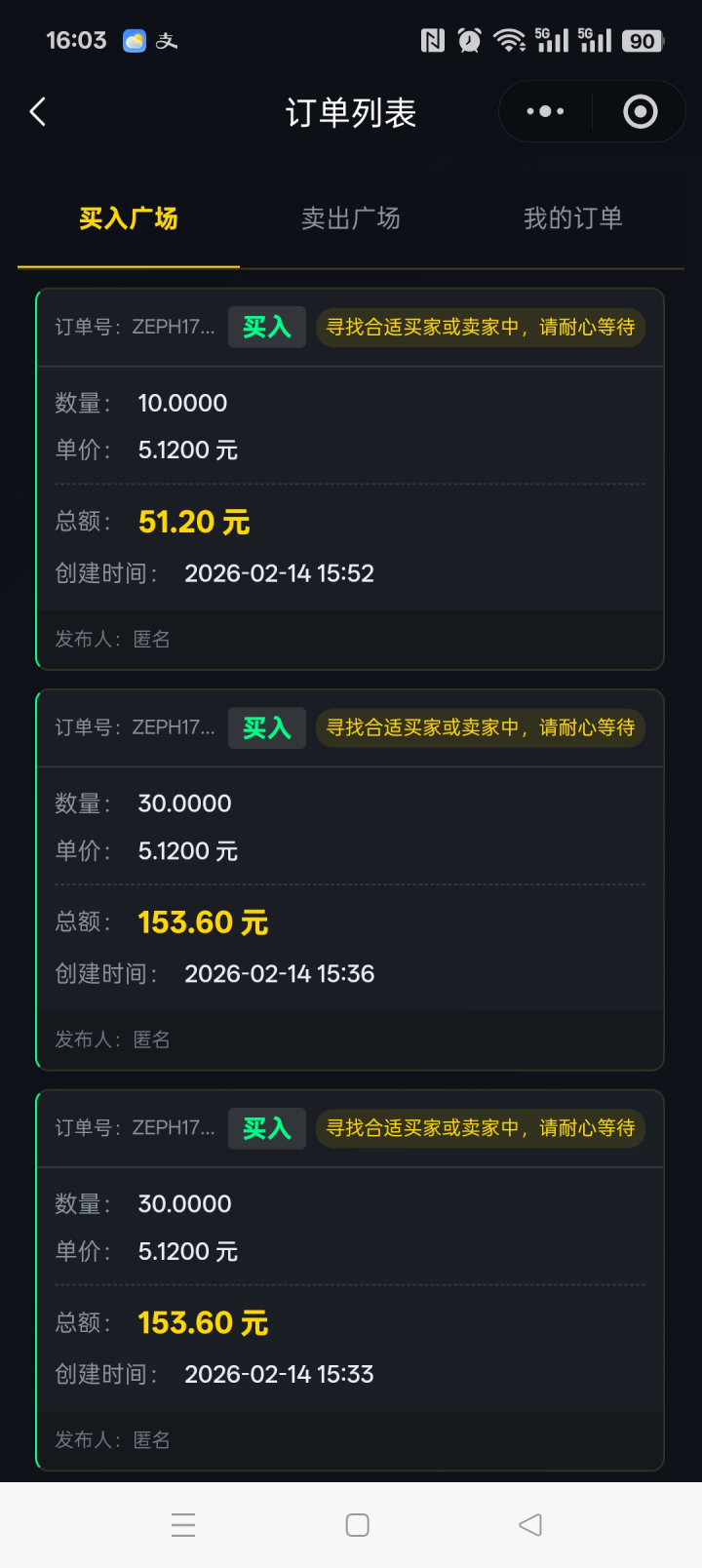
Task: Open the mini program three-dots menu
Action: tap(545, 112)
